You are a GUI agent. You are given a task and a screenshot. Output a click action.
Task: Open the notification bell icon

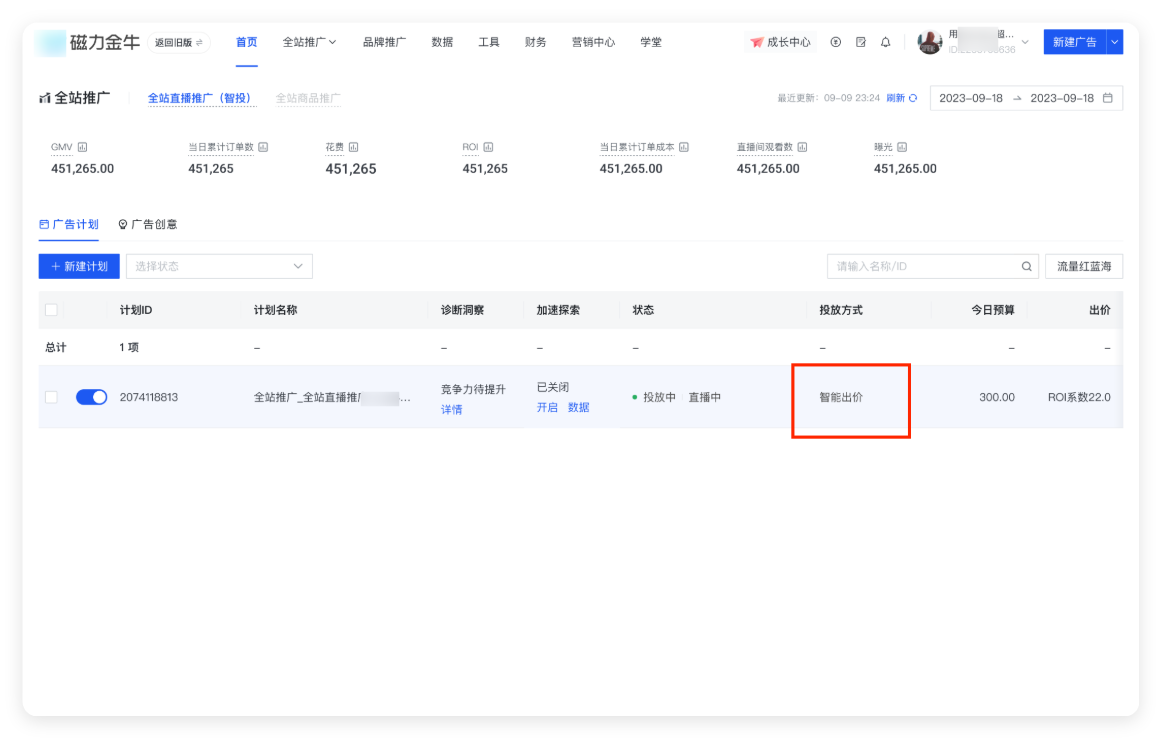coord(885,42)
